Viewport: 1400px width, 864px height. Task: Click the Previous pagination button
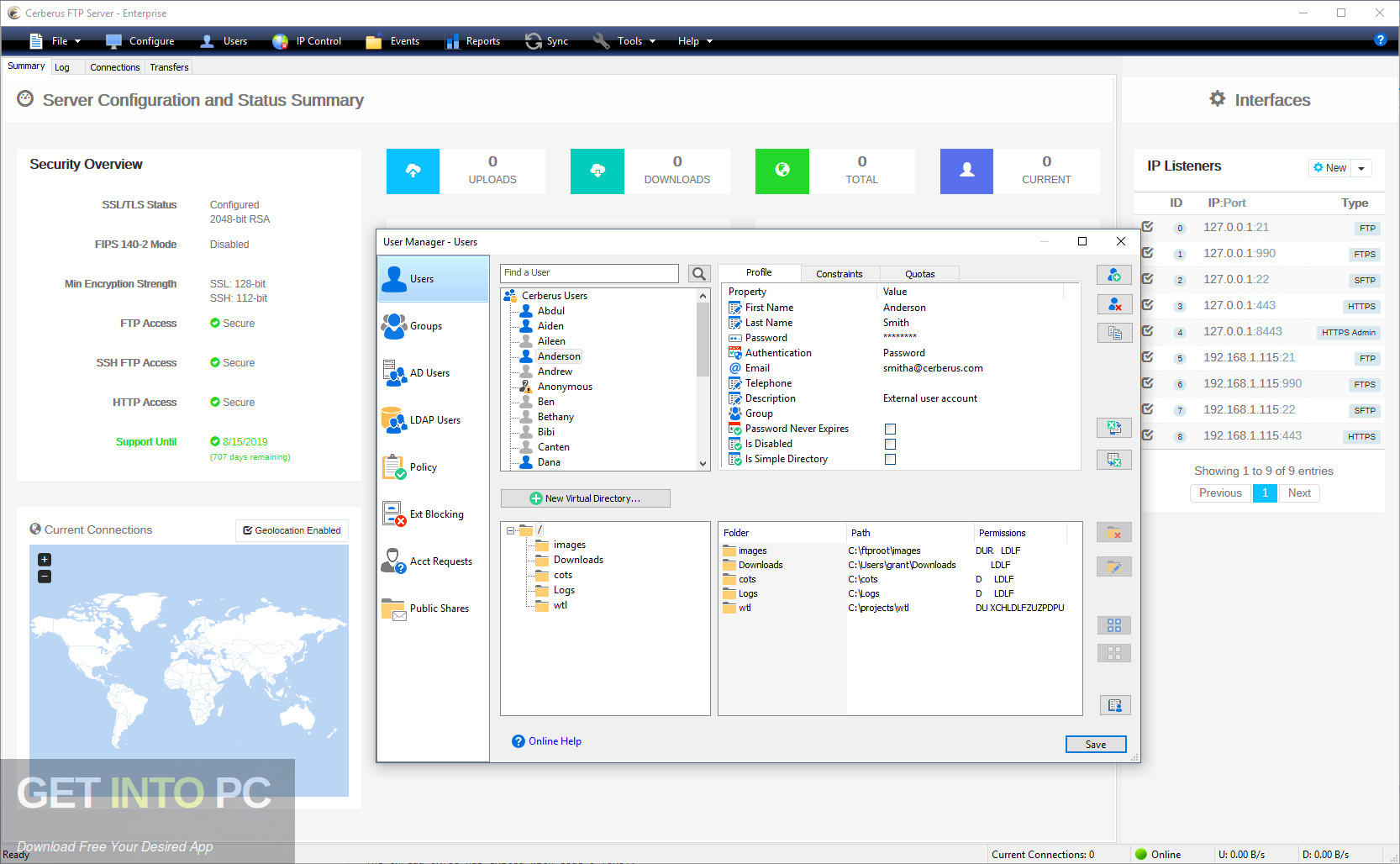tap(1220, 493)
